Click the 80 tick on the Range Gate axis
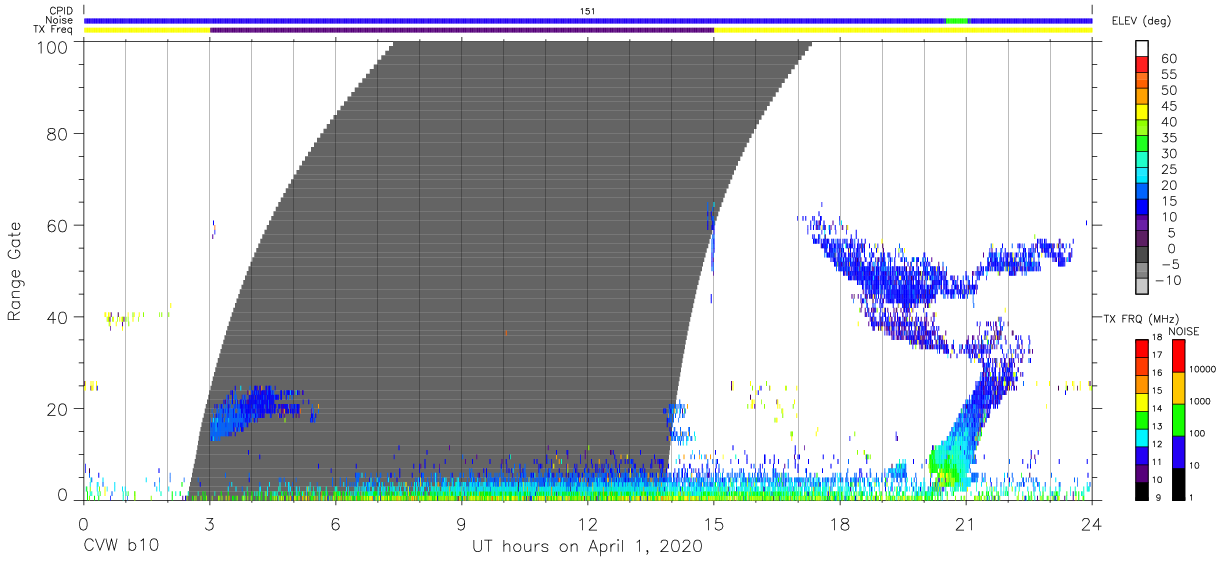Viewport: 1228px width, 567px height. 60,133
